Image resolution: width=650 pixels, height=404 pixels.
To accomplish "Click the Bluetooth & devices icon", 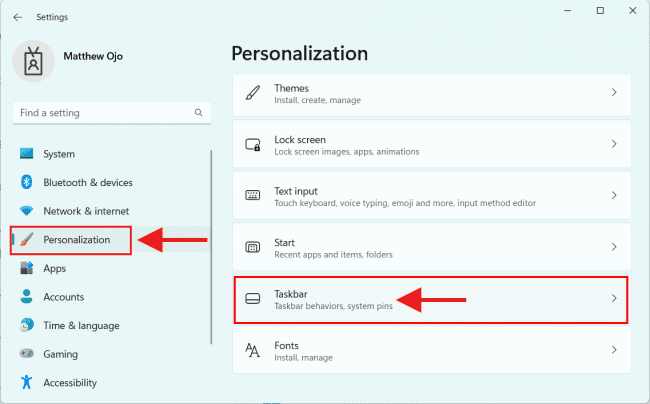I will [x=26, y=183].
